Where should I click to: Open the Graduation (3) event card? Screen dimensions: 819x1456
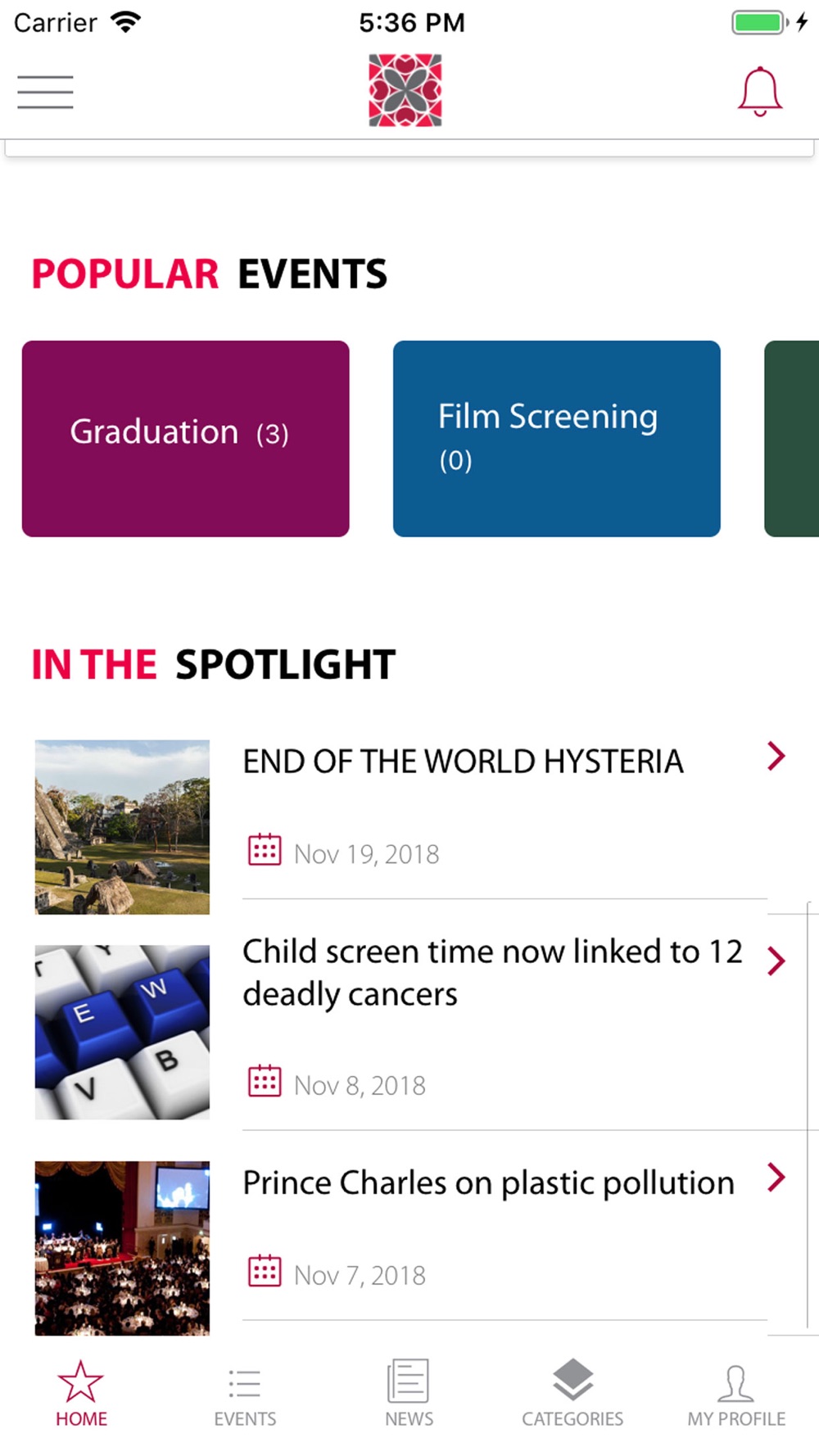click(186, 439)
